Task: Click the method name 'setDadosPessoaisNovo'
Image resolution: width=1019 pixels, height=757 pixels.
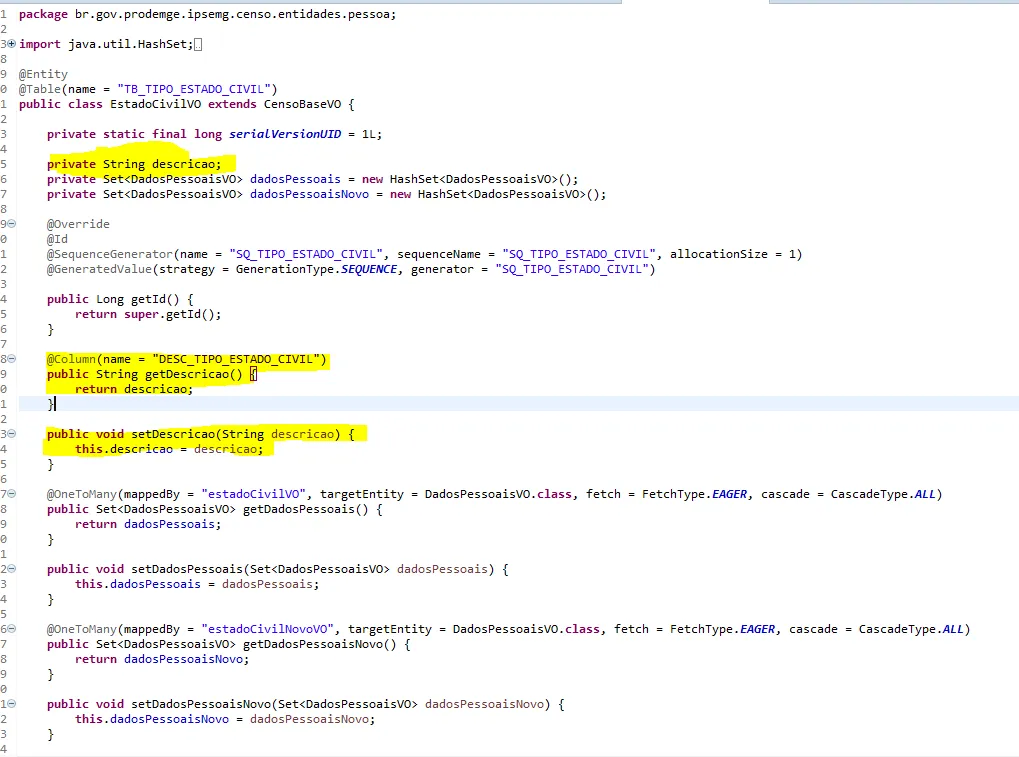Action: [201, 704]
